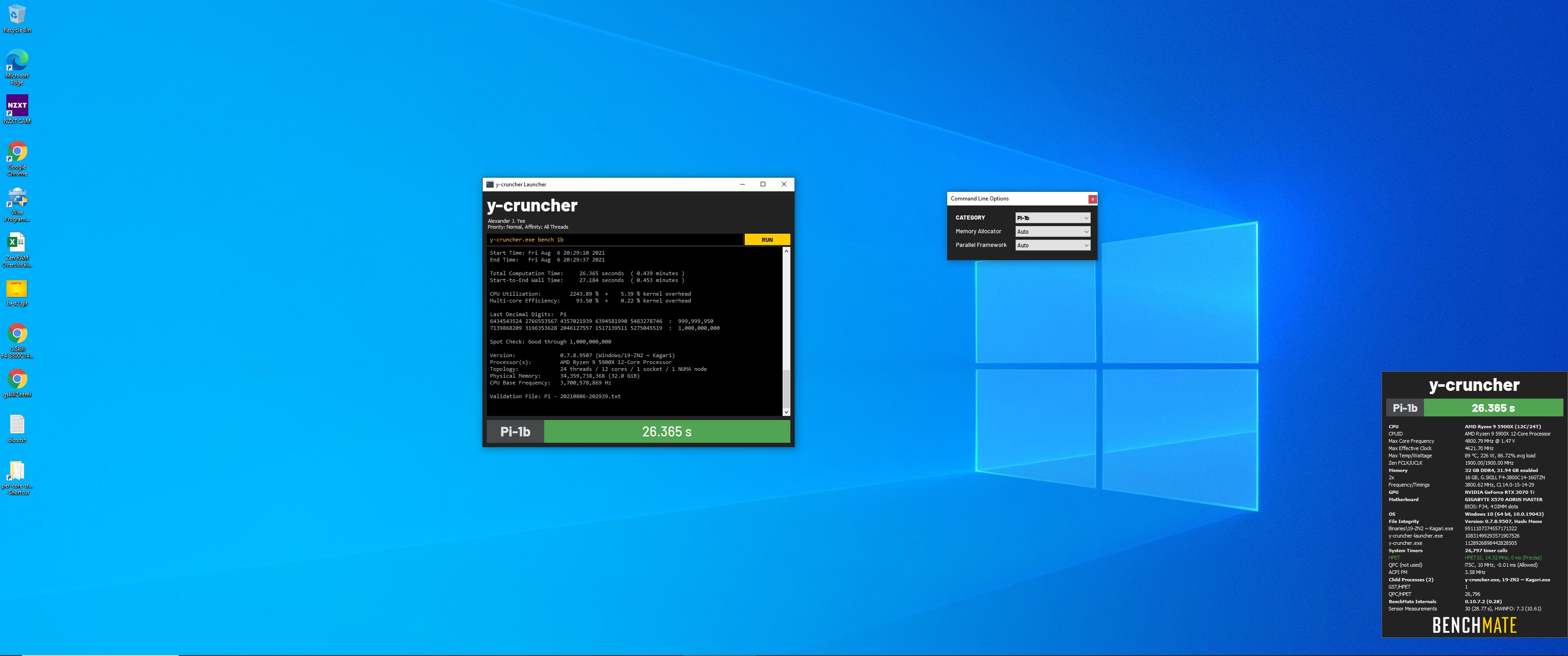Click the 'Alexander J. Yee' author text
The image size is (1568, 656).
tap(506, 221)
